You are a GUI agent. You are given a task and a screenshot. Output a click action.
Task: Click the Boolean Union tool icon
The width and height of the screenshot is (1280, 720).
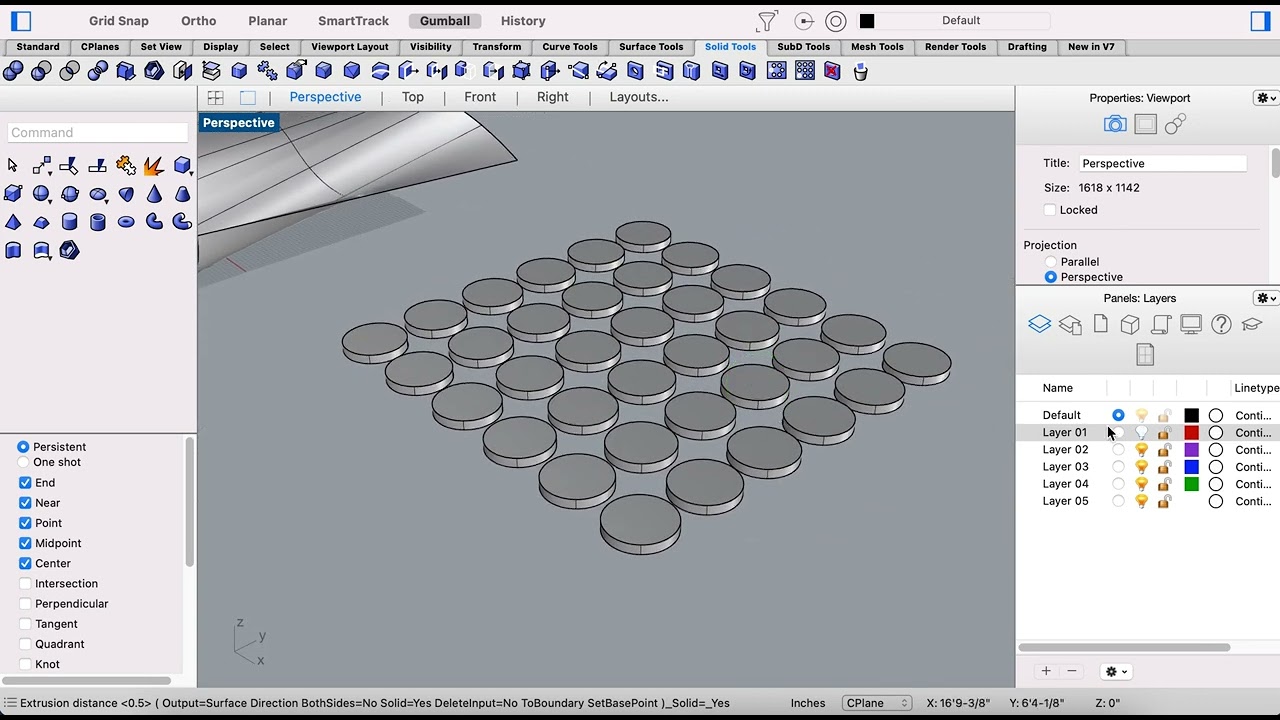click(13, 71)
